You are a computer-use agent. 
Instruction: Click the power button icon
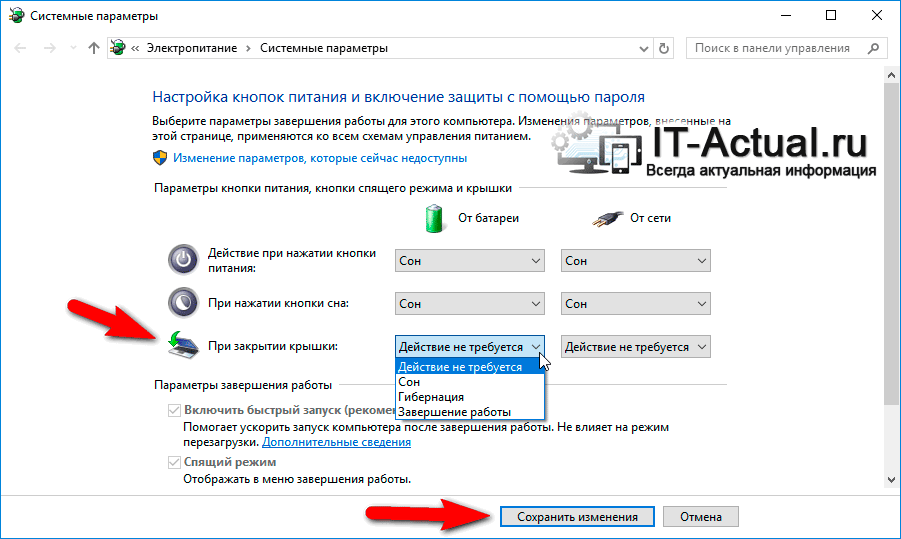[183, 260]
